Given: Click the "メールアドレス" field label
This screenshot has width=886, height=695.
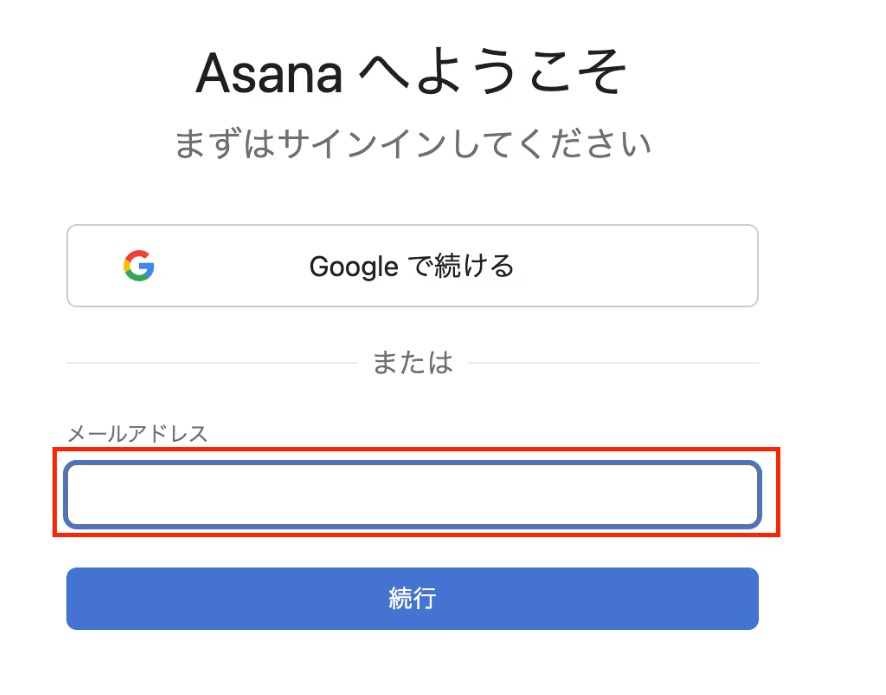Looking at the screenshot, I should [x=137, y=433].
